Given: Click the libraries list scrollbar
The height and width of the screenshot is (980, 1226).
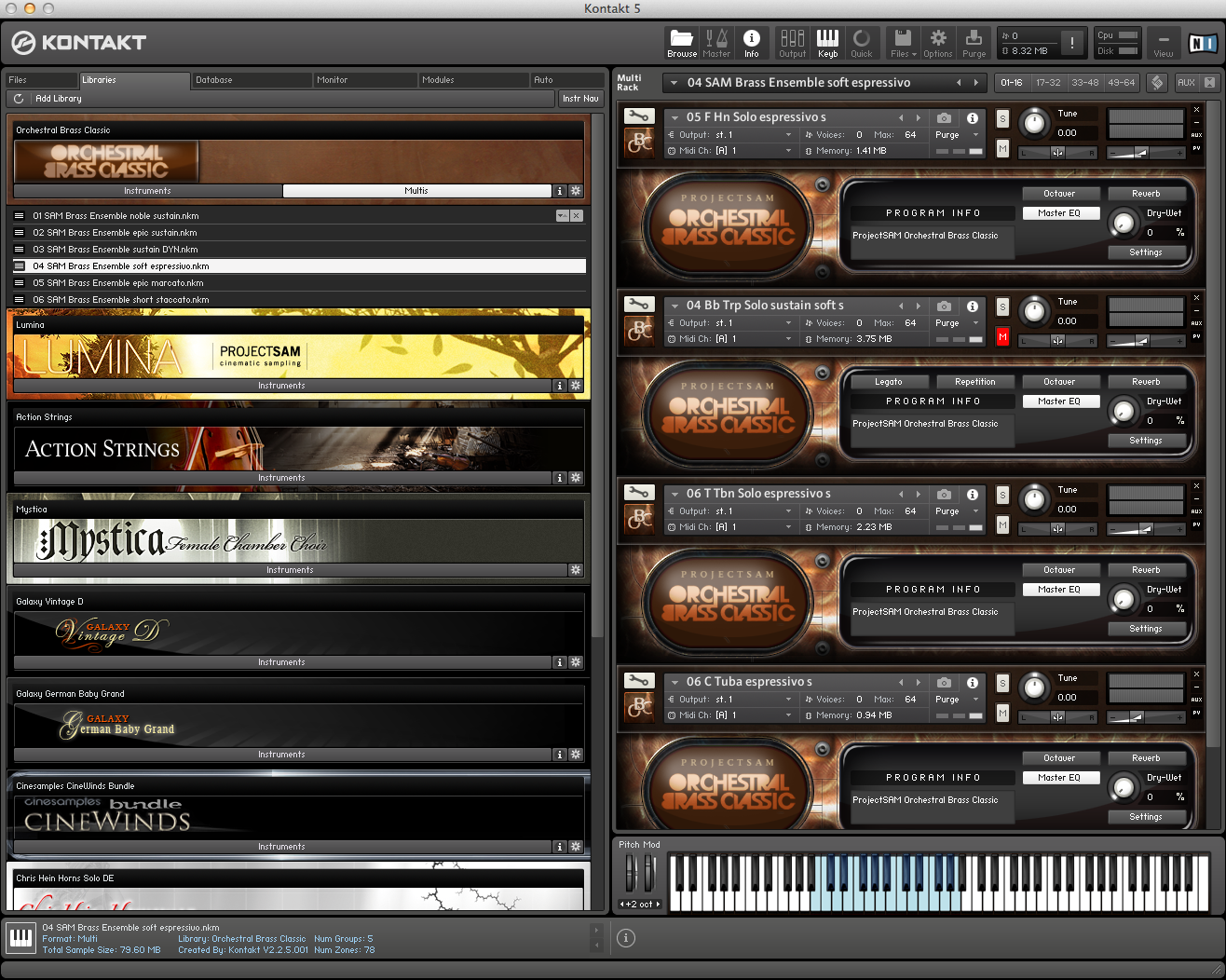Looking at the screenshot, I should pos(598,376).
